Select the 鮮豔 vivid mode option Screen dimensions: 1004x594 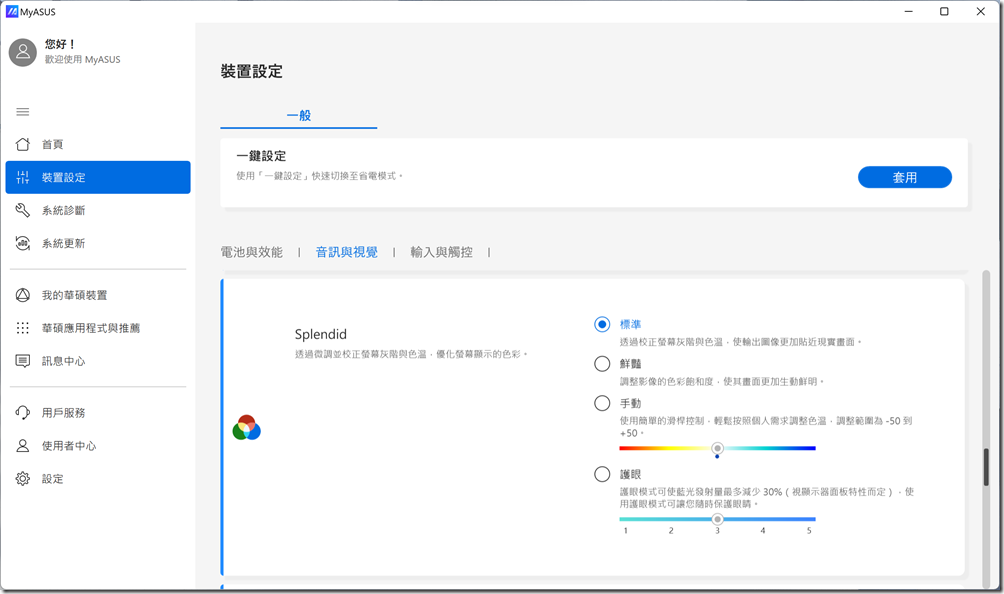pyautogui.click(x=602, y=364)
